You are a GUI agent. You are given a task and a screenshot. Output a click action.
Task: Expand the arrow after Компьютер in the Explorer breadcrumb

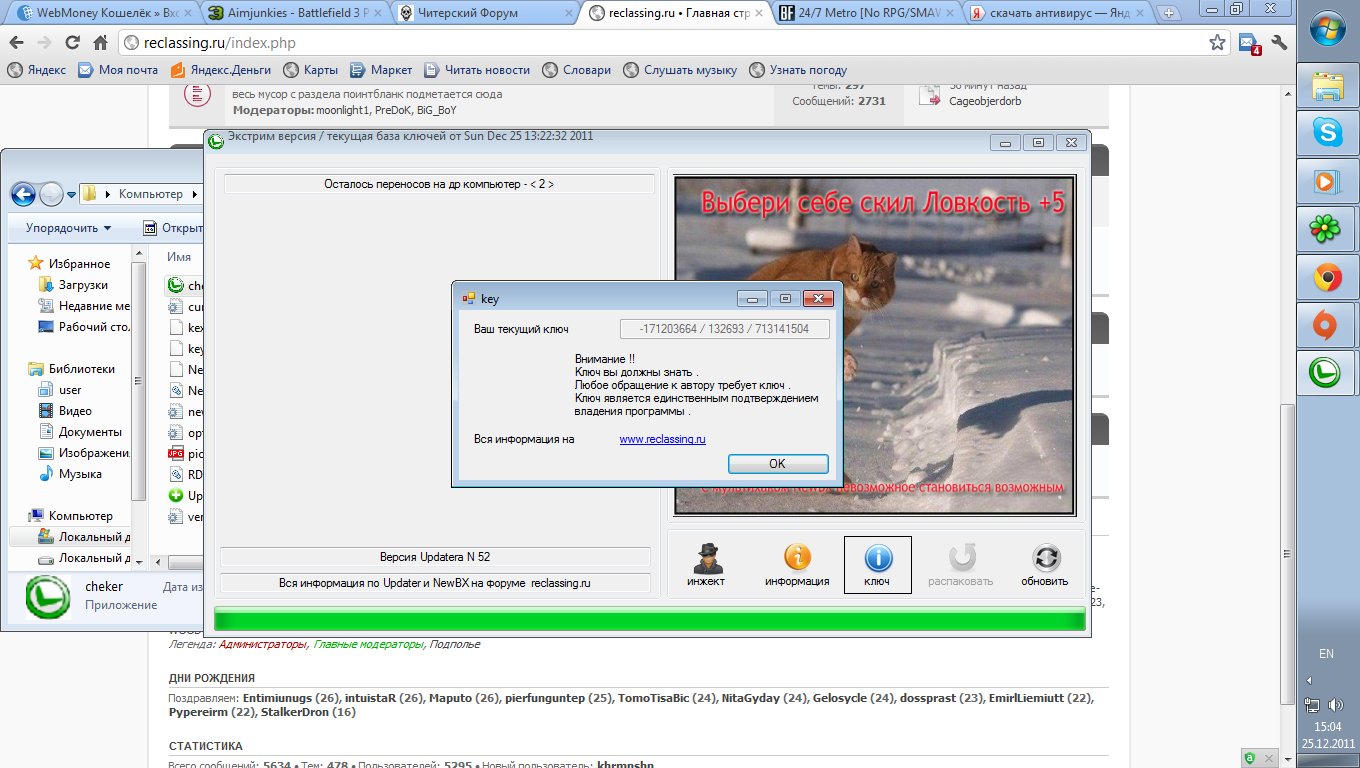[x=193, y=194]
